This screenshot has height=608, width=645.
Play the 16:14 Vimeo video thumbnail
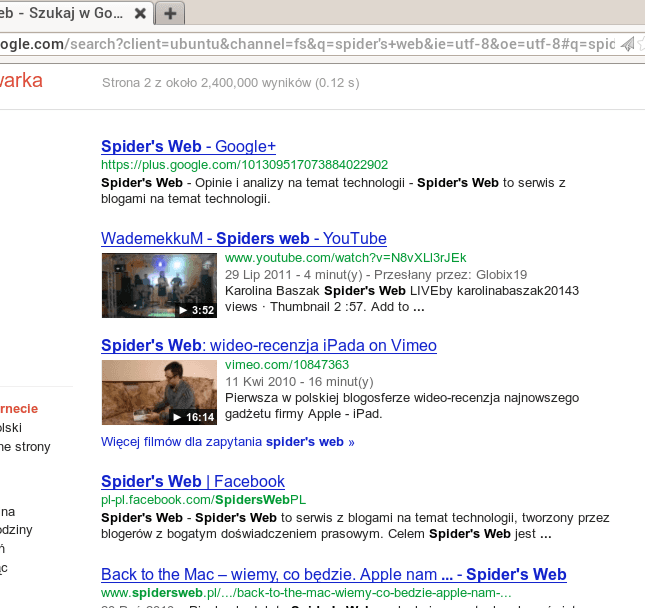159,392
